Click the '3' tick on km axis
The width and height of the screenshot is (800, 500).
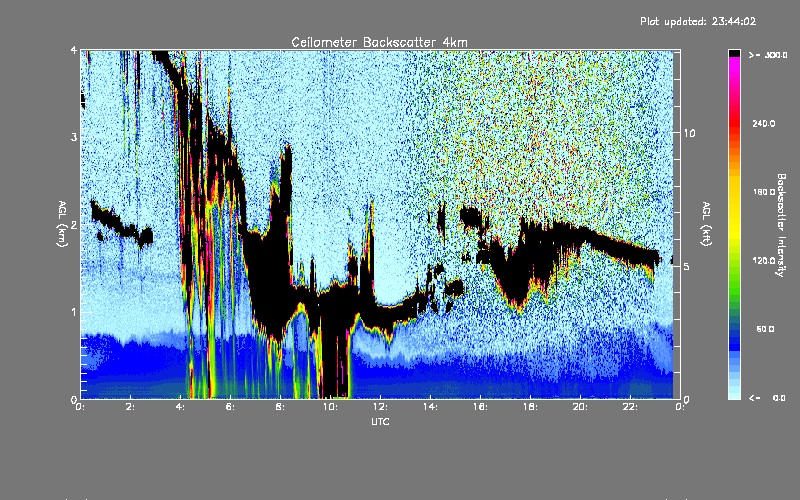pyautogui.click(x=73, y=137)
